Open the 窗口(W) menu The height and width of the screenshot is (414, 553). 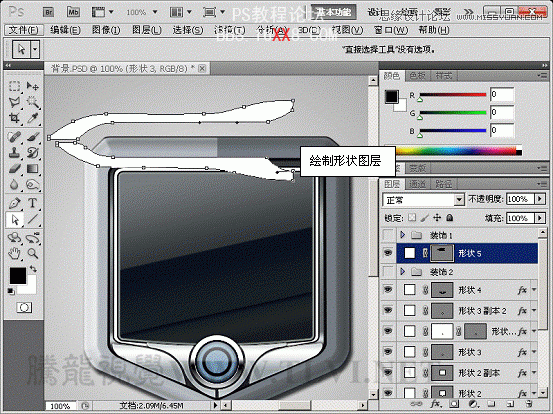[x=391, y=30]
